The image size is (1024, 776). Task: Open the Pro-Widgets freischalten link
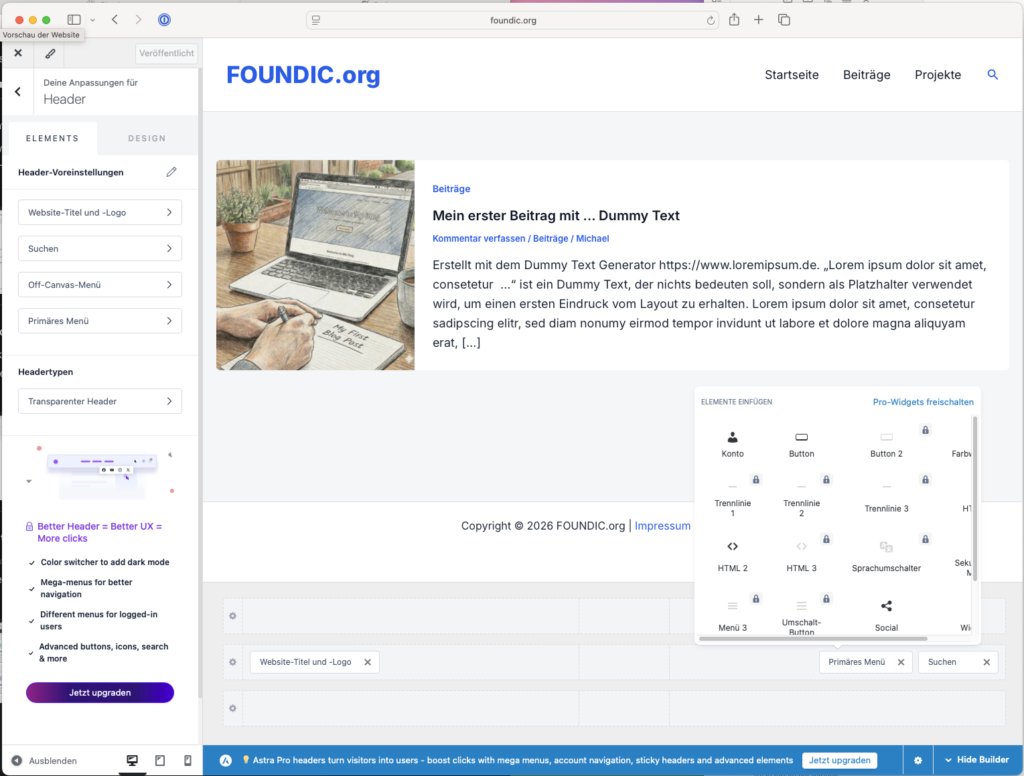(x=922, y=402)
